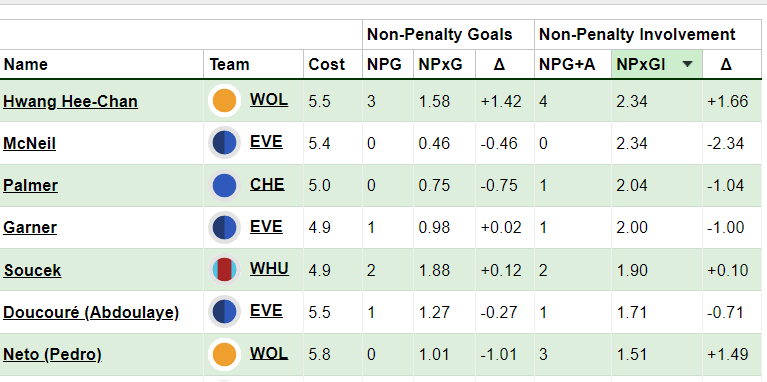Screen dimensions: 767x382
Task: Open the Soucek player link
Action: coord(32,270)
